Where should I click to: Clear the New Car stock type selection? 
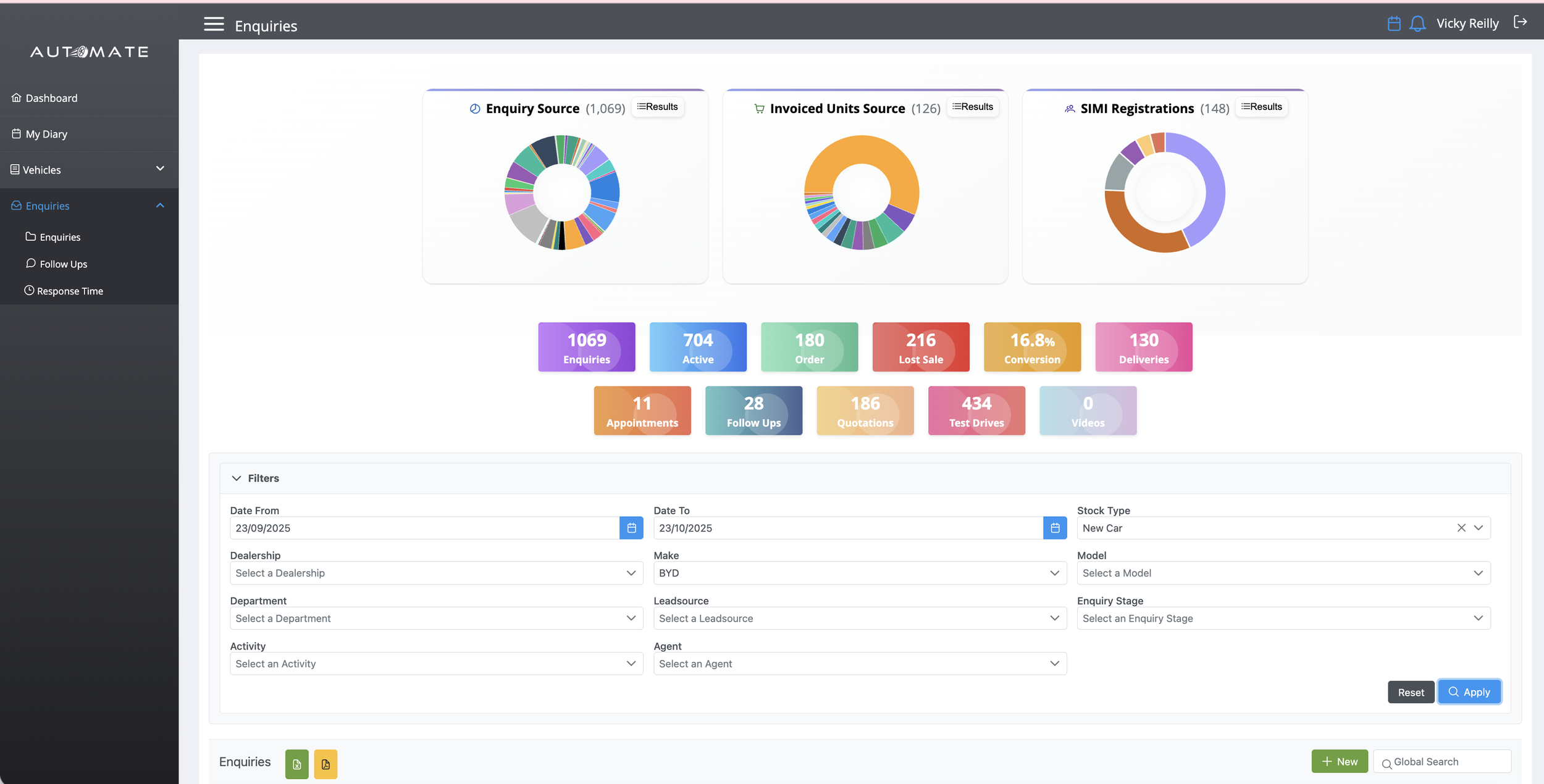(1461, 528)
